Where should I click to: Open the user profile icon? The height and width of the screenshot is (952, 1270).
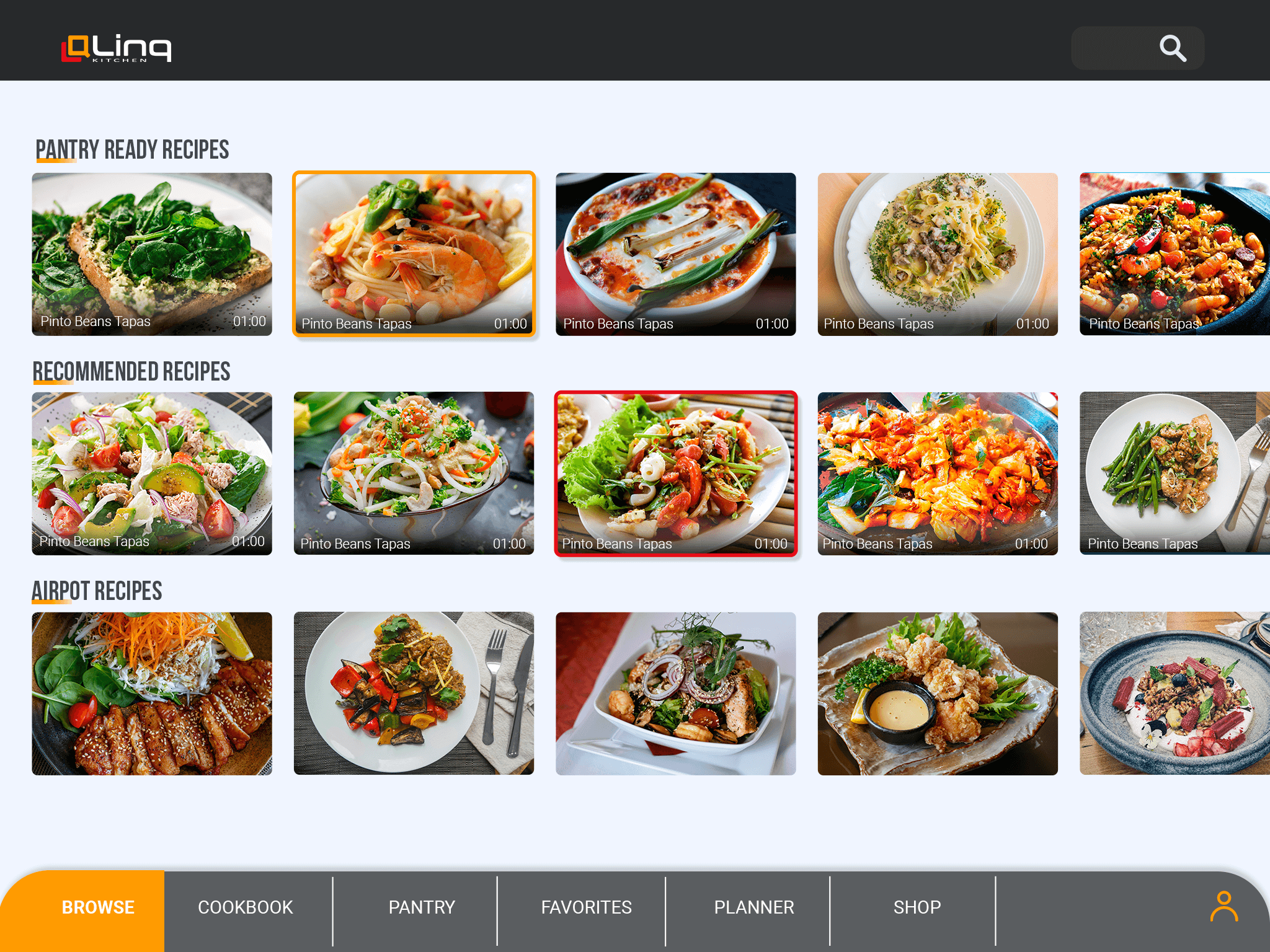tap(1223, 907)
